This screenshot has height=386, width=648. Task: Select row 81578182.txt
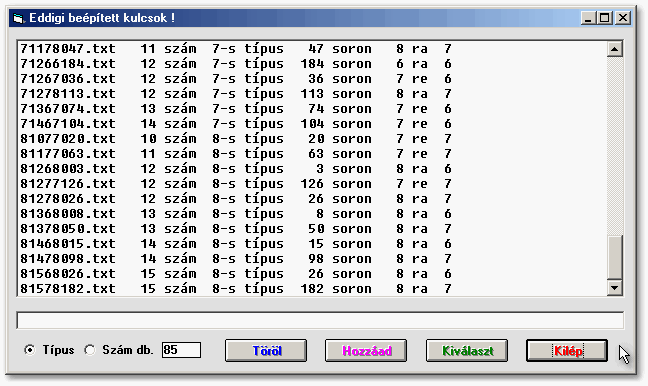point(312,288)
